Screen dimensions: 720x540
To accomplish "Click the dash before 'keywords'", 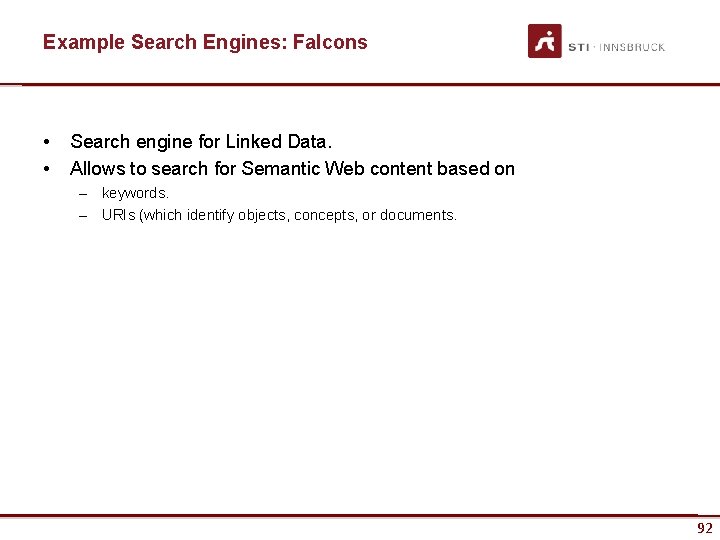I will 83,194.
